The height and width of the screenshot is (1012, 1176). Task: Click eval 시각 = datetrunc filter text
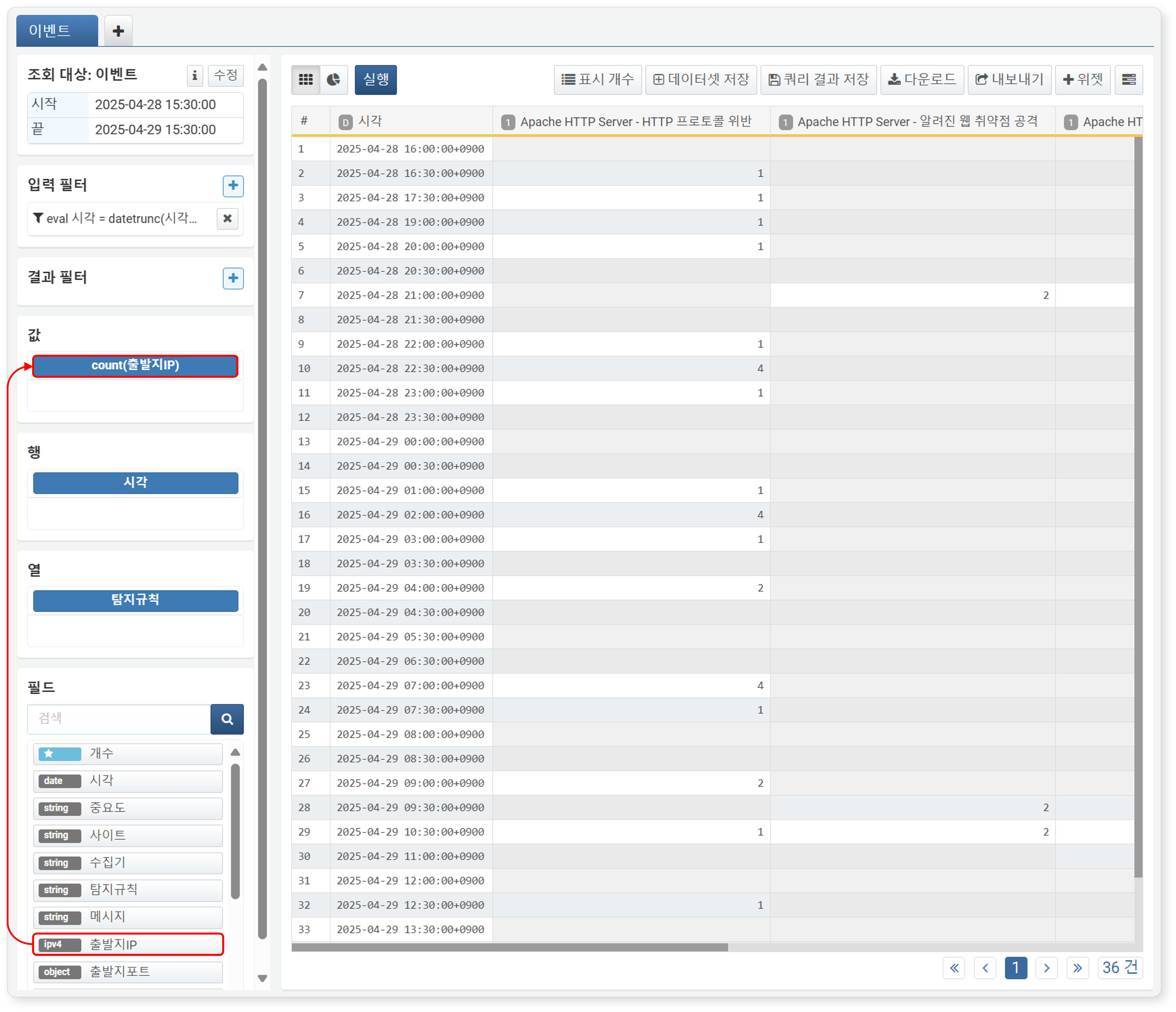121,219
